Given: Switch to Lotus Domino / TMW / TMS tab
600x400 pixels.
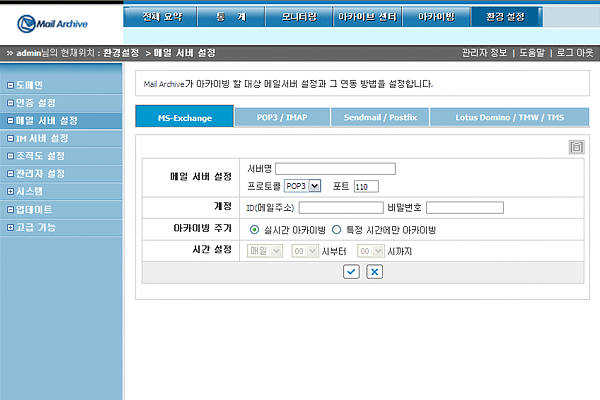Looking at the screenshot, I should coord(509,117).
